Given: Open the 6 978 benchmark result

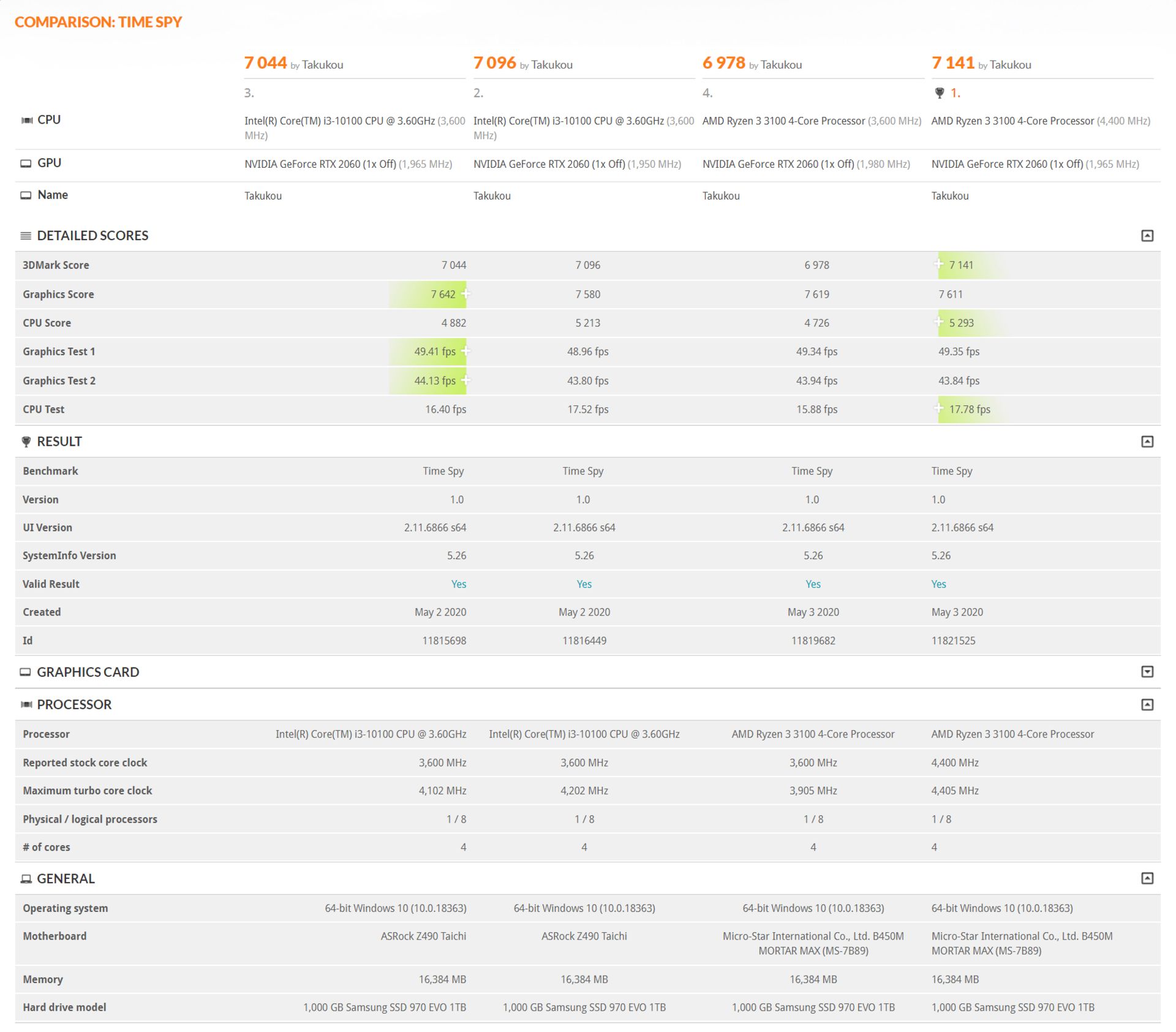Looking at the screenshot, I should pos(723,62).
